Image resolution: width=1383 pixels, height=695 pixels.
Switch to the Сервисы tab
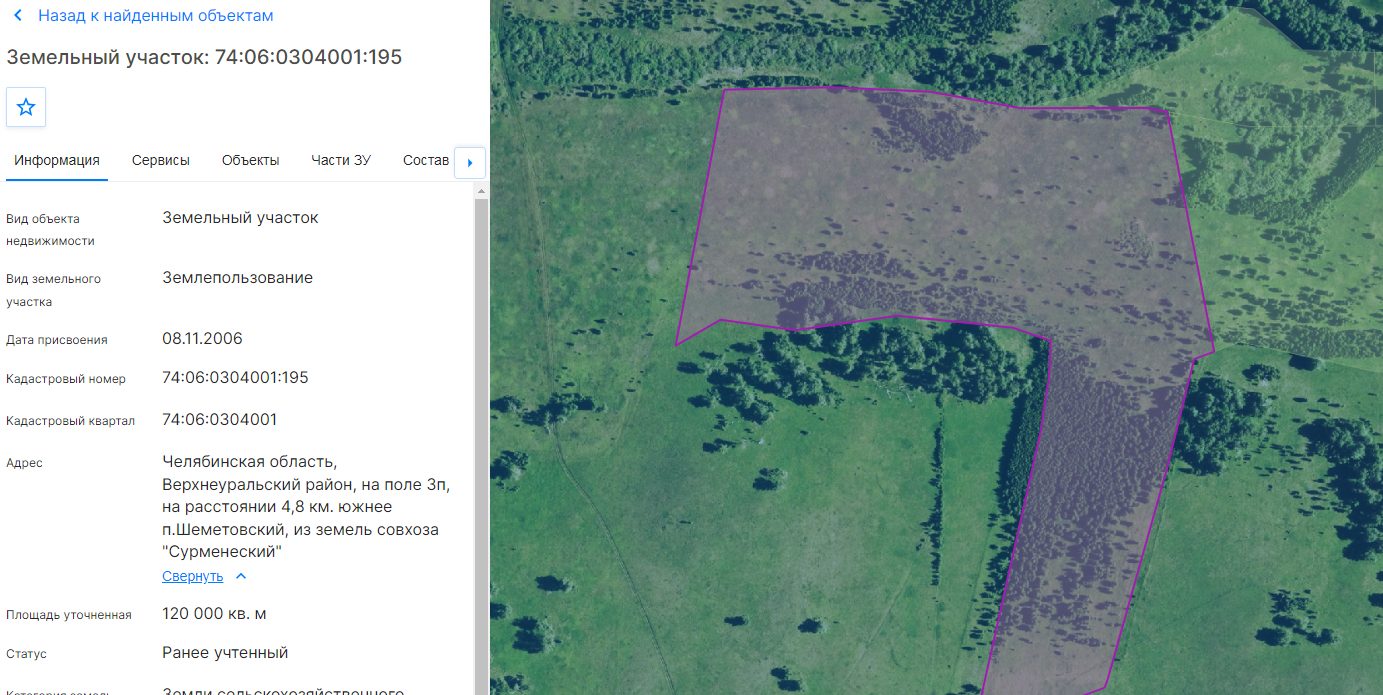(x=161, y=160)
